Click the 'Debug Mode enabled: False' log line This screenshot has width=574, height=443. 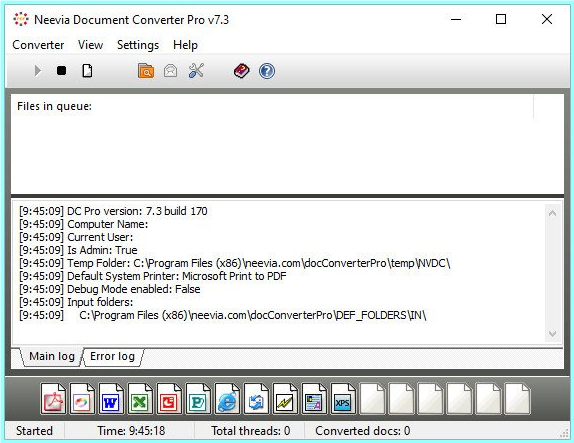click(x=110, y=289)
